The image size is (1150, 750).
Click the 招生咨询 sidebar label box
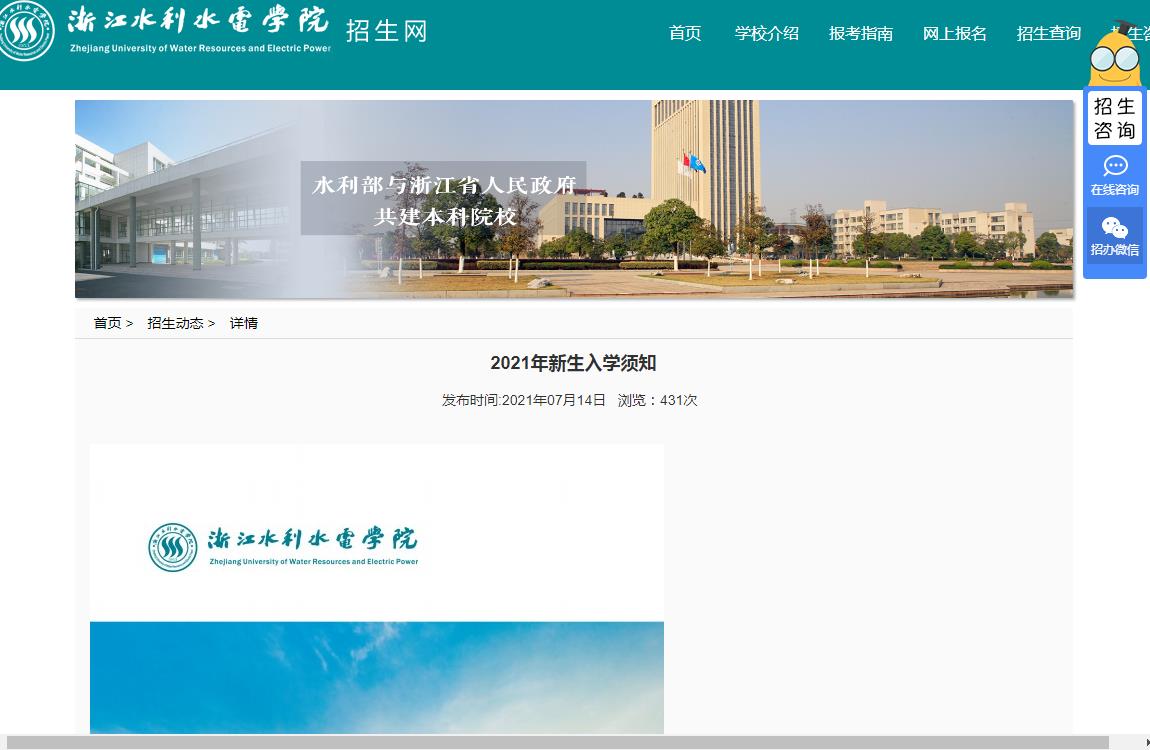pos(1115,118)
